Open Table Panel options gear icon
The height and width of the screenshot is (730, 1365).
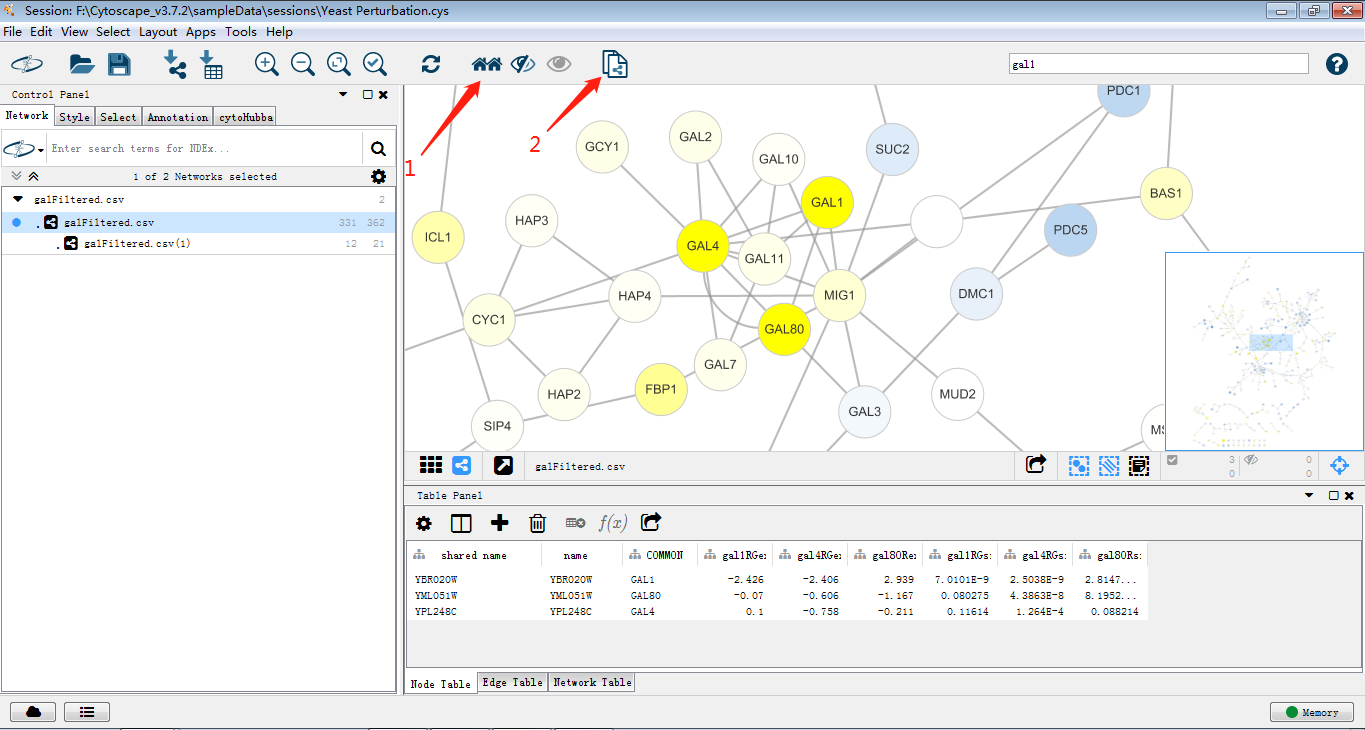click(x=424, y=523)
